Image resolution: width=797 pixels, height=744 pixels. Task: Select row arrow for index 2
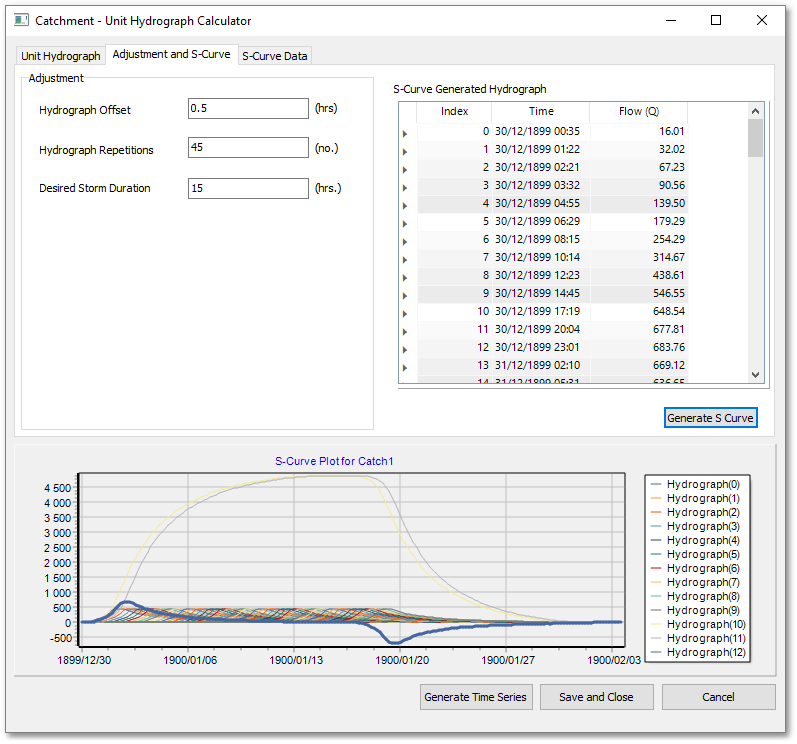[x=405, y=170]
